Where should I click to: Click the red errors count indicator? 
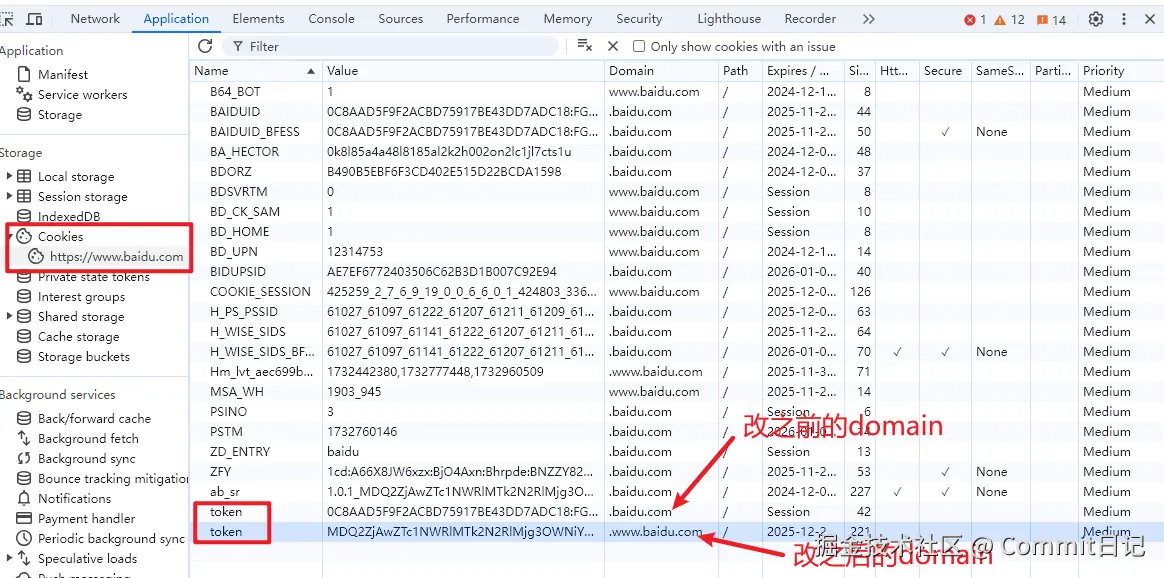click(x=975, y=20)
